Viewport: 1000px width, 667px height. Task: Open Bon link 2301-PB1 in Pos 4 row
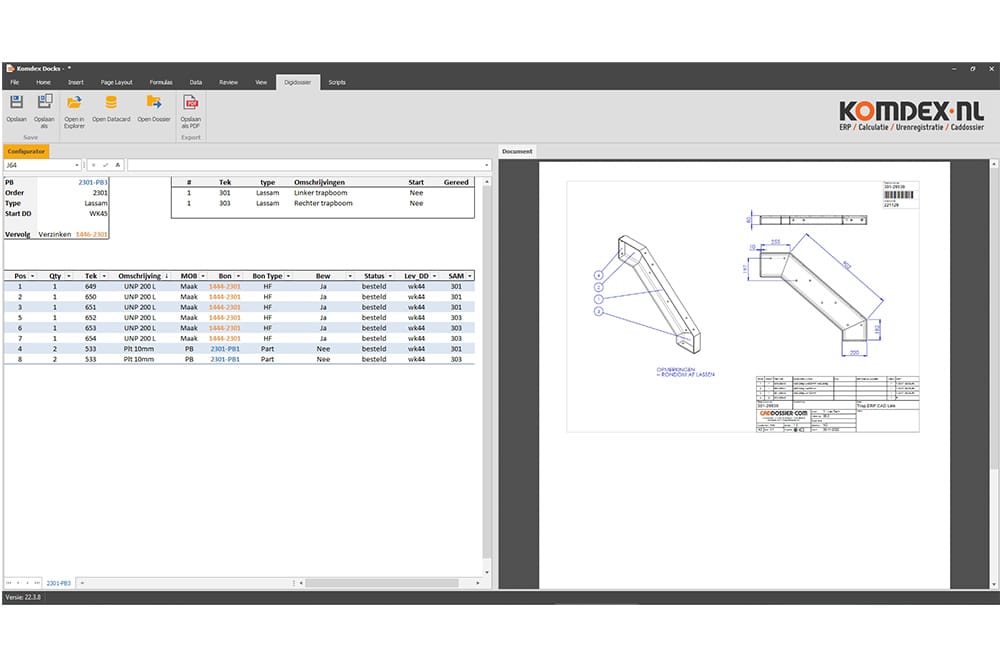pos(225,349)
